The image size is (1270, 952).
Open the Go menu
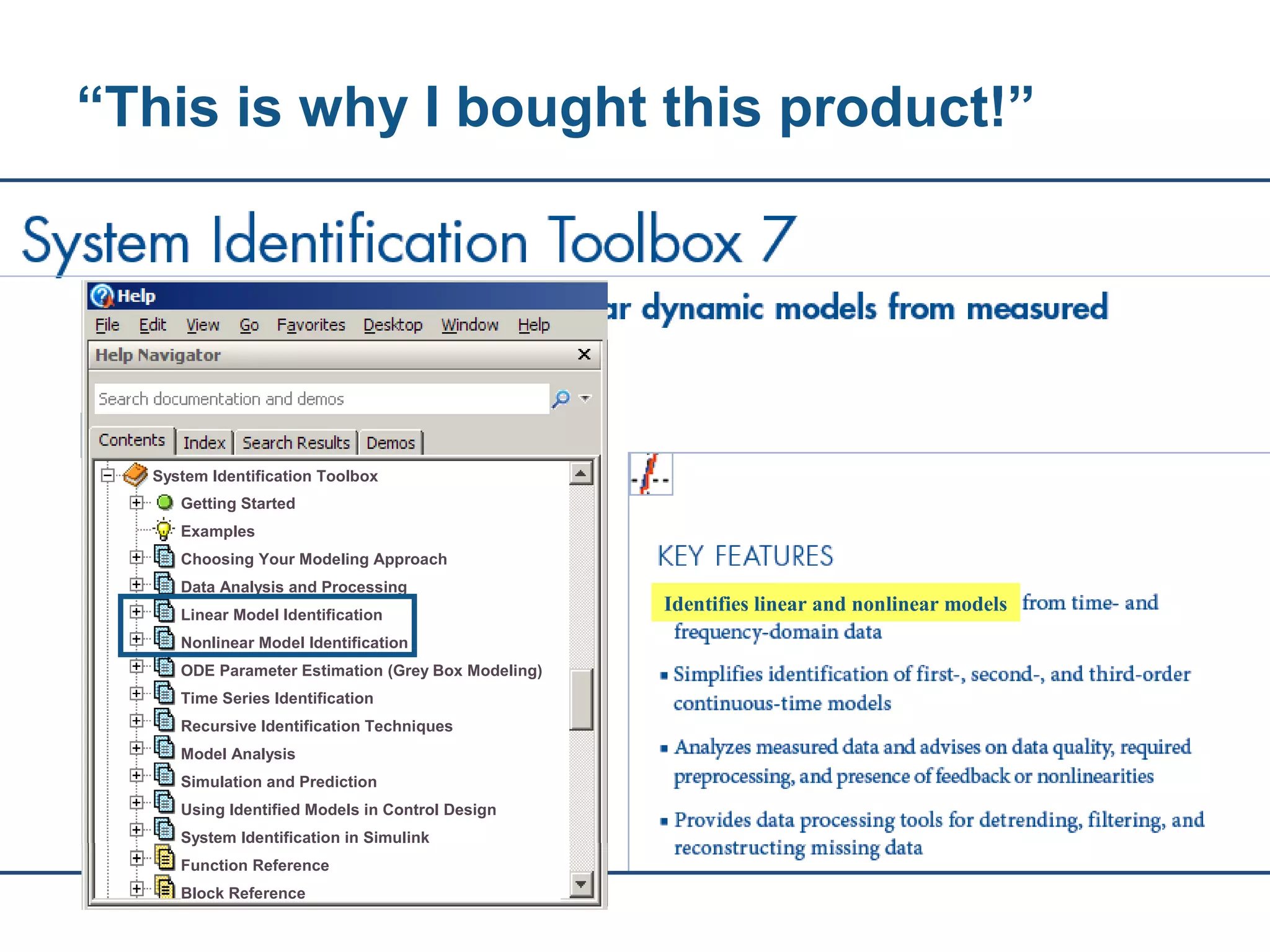click(249, 325)
